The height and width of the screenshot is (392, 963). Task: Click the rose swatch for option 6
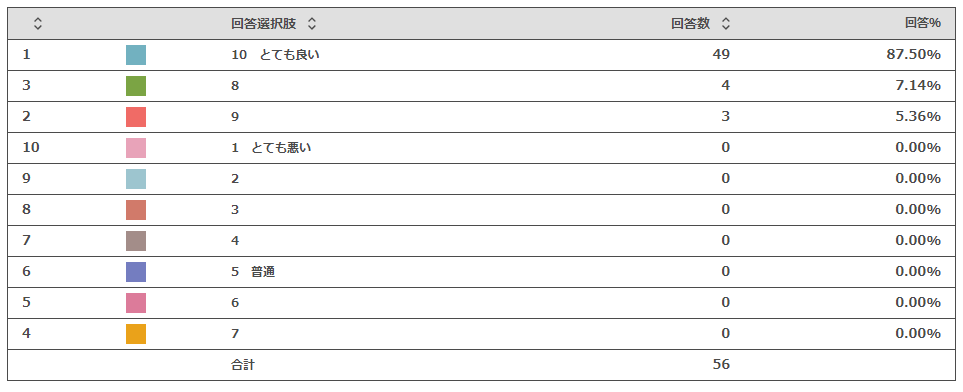coord(136,303)
